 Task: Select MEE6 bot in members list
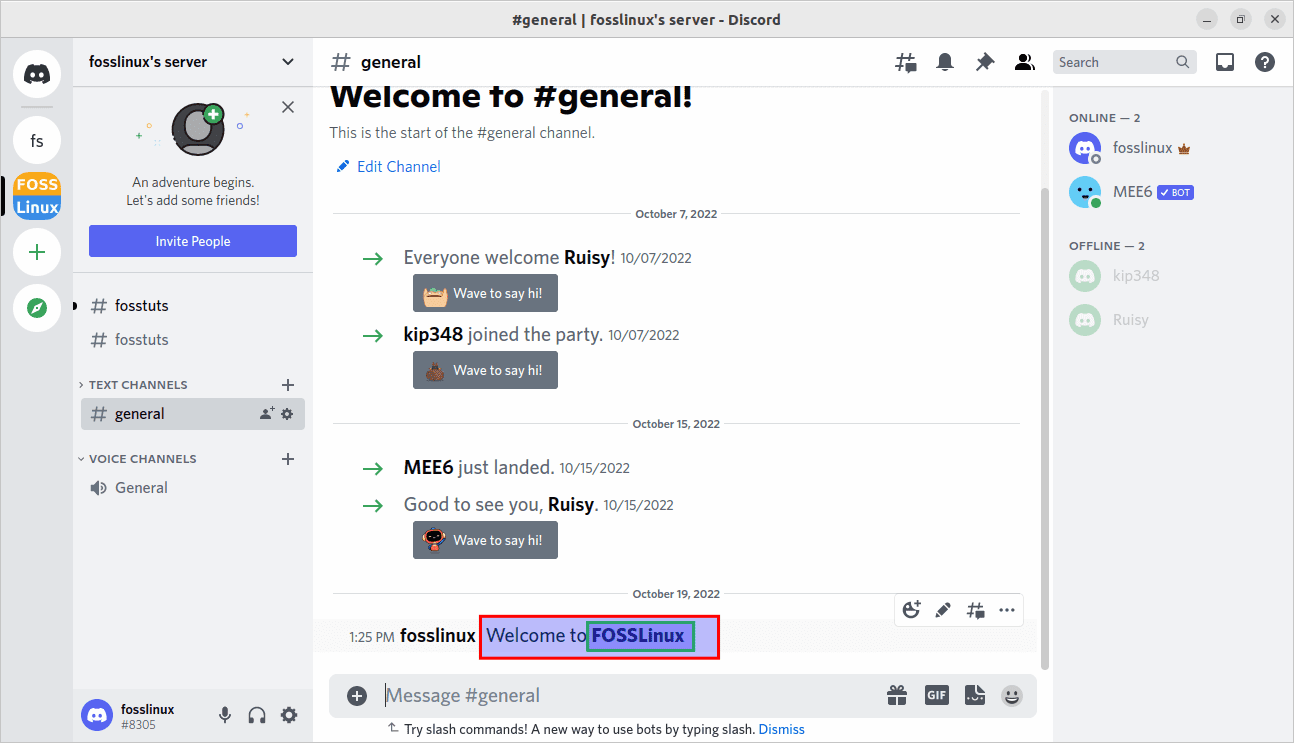tap(1173, 192)
